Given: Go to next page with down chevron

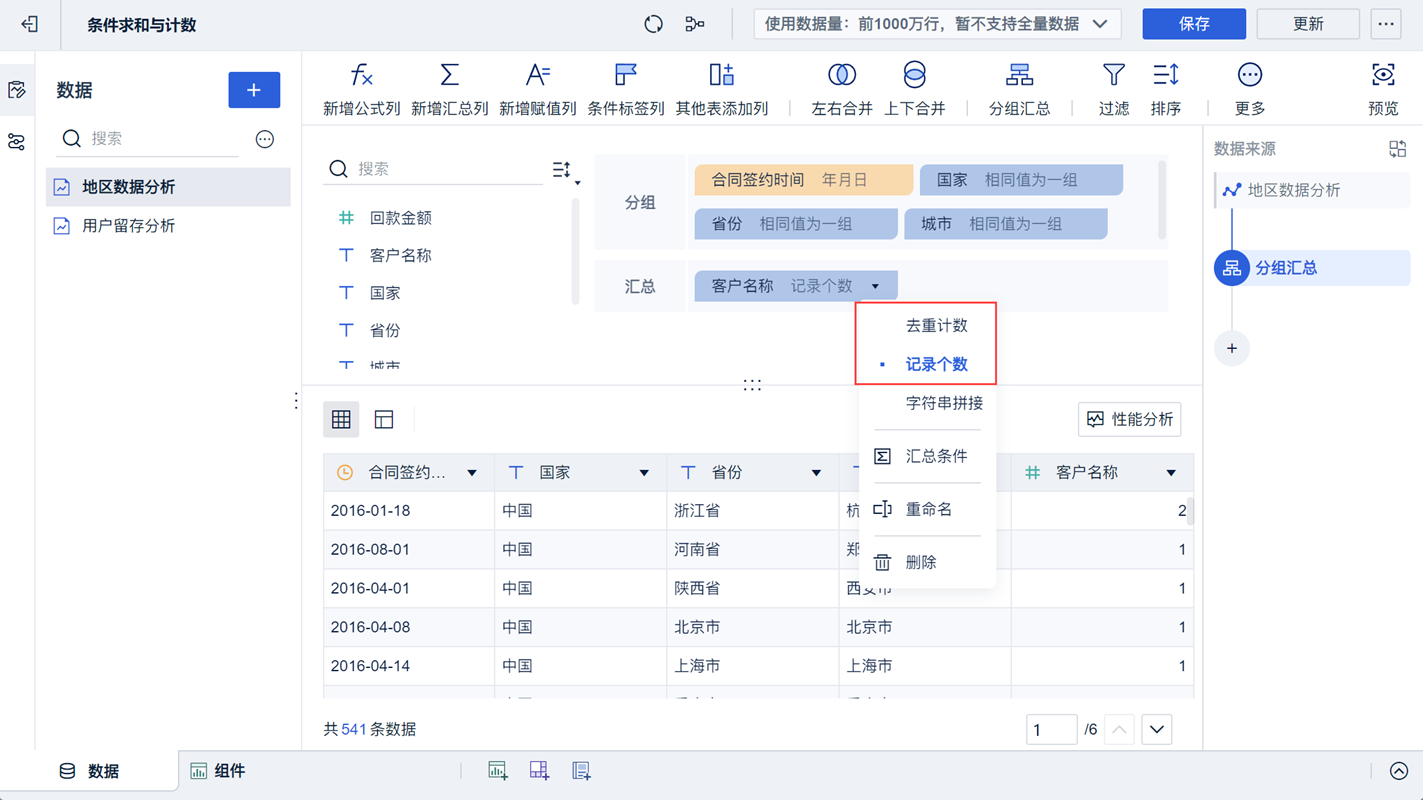Looking at the screenshot, I should click(x=1157, y=729).
